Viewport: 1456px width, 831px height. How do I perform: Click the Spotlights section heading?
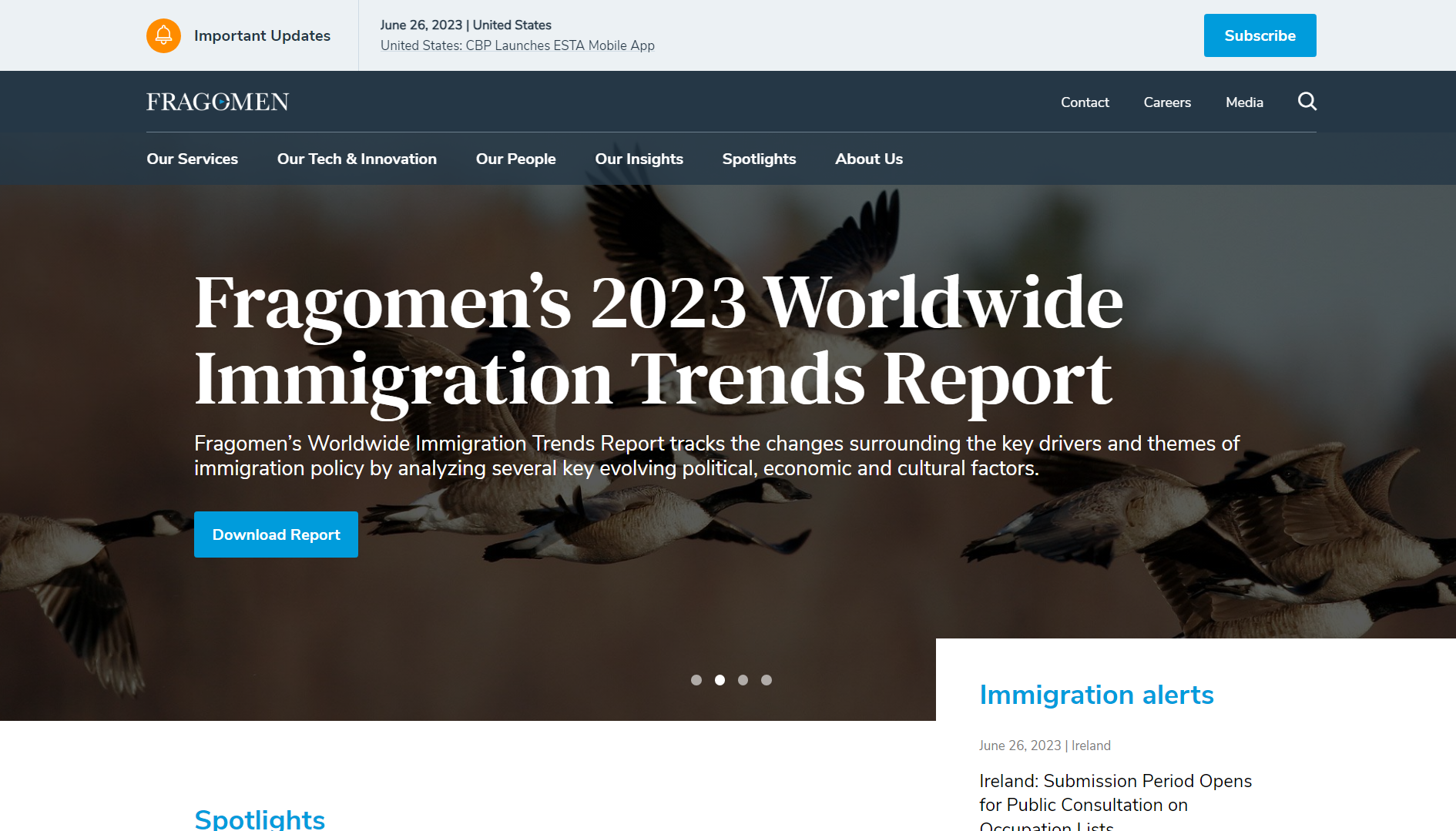(260, 818)
